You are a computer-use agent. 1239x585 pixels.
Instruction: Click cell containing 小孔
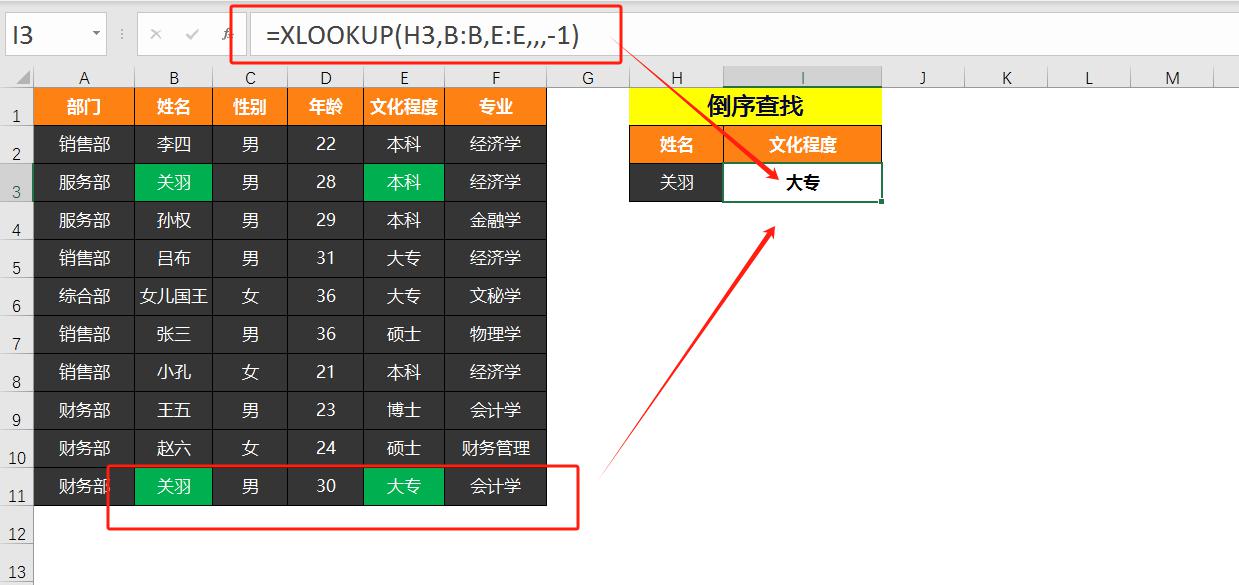point(173,373)
